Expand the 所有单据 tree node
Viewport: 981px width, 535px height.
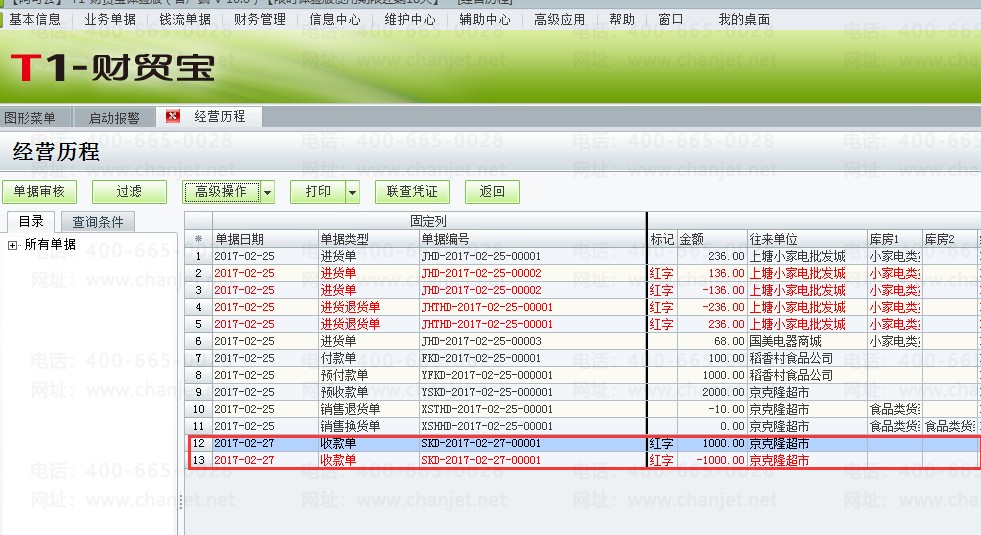click(12, 245)
